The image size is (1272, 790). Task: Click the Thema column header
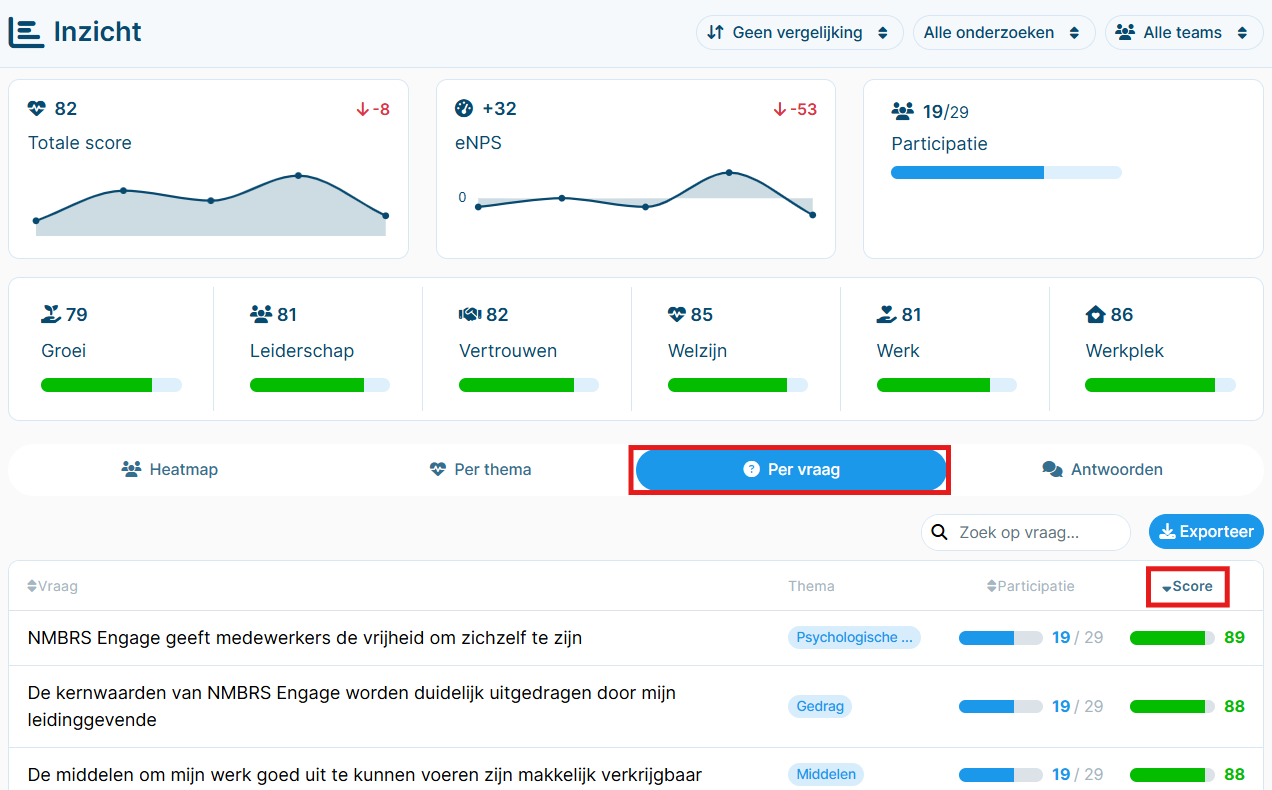coord(811,586)
